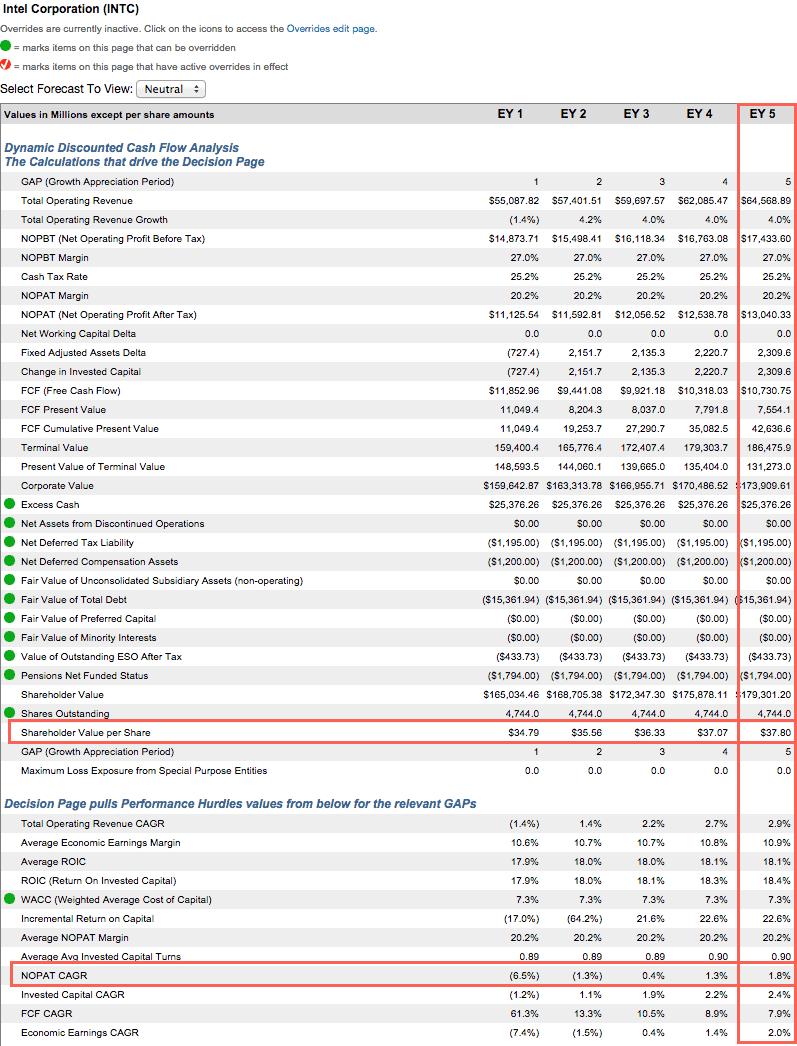Viewport: 797px width, 1046px height.
Task: Click EY 1 FCF CAGR value 61.3%
Action: coord(526,1013)
